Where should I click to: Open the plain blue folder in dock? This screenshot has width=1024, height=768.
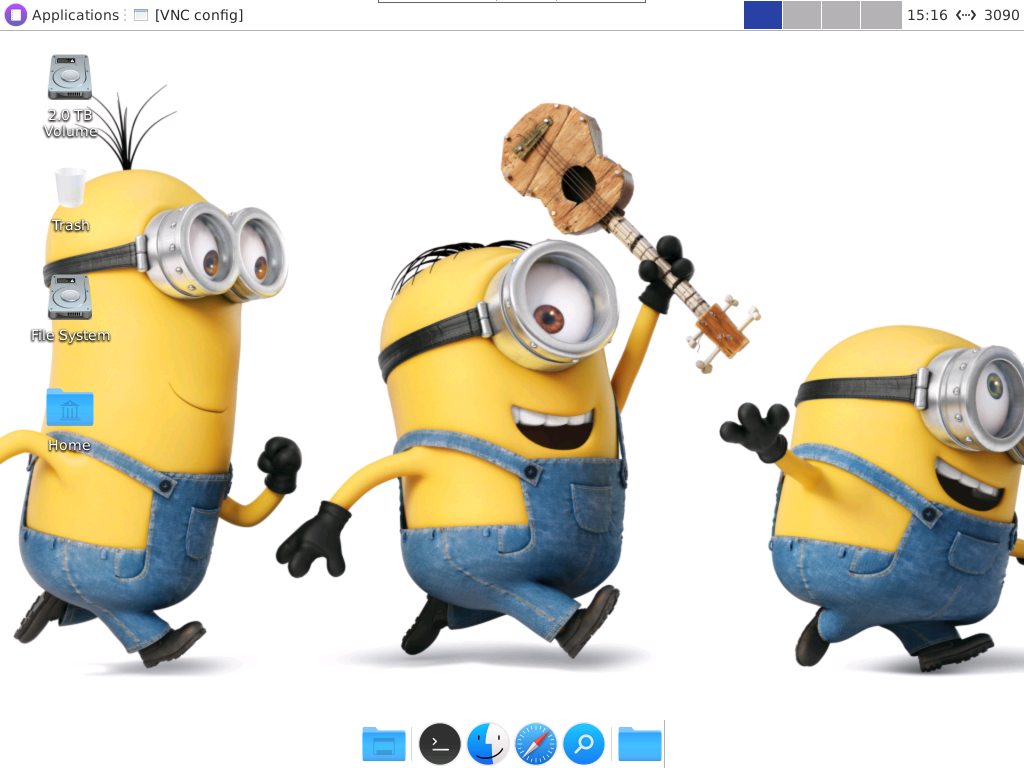640,744
